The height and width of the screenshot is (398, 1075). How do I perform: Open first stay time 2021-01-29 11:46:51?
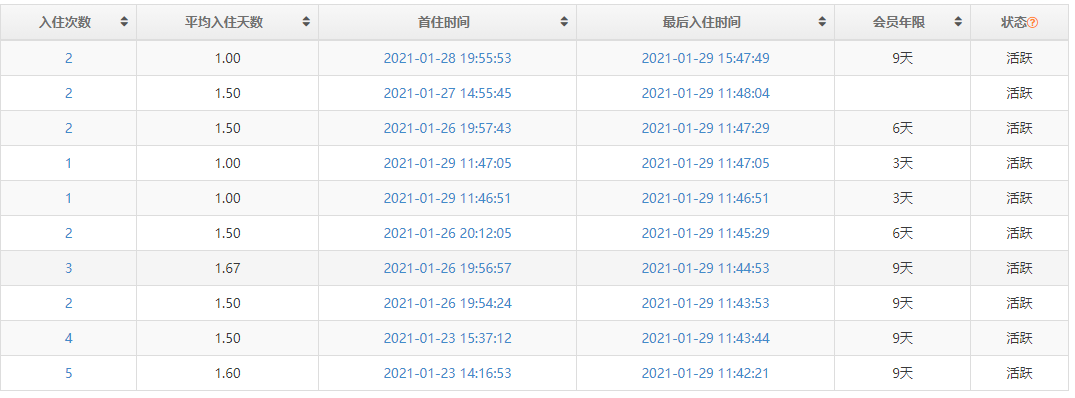pos(447,199)
